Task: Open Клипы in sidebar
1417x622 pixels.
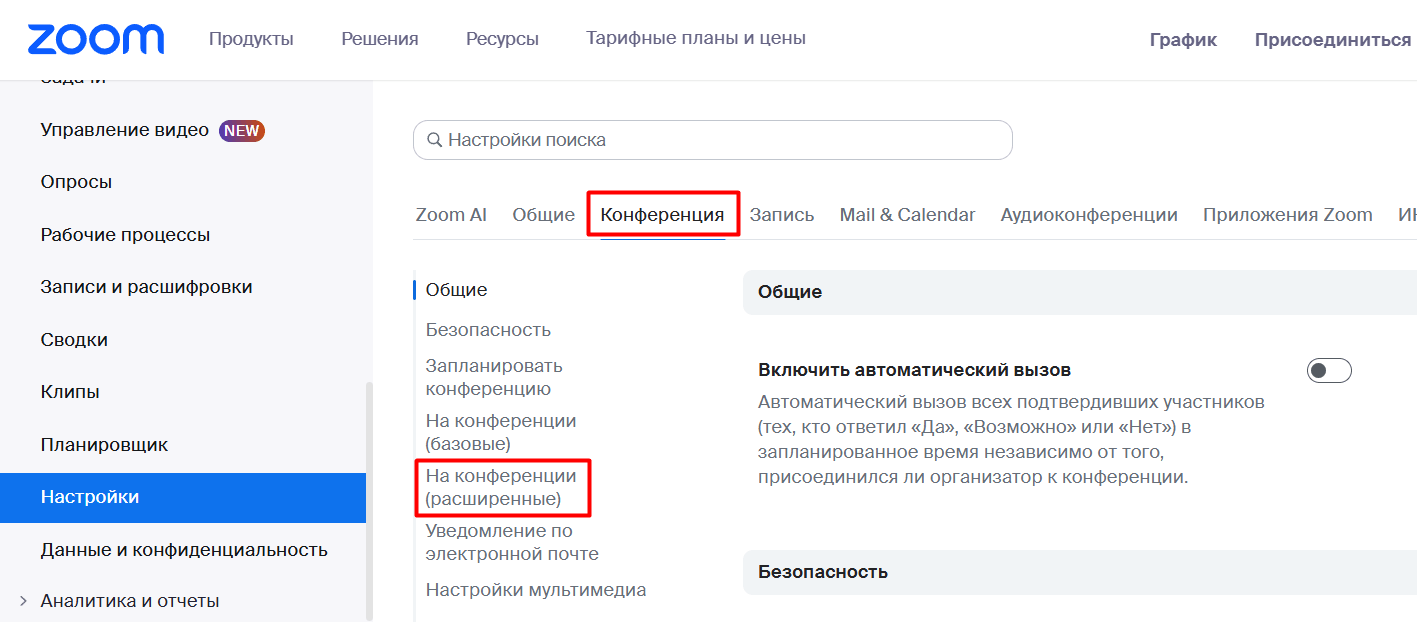Action: 70,392
